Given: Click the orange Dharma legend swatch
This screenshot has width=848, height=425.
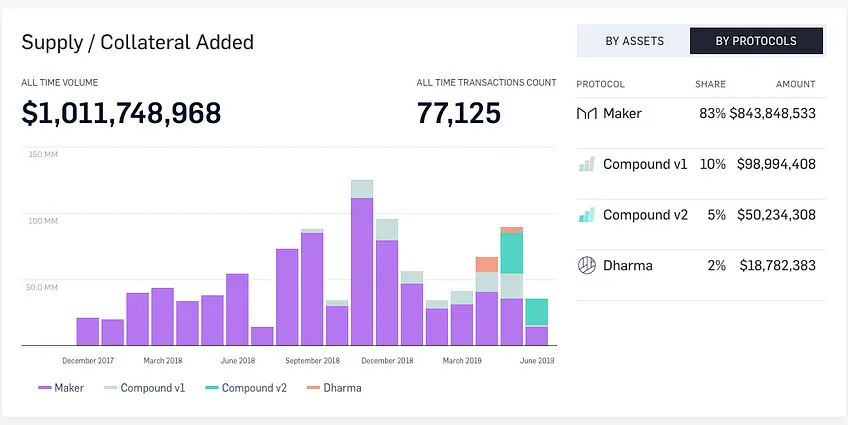Looking at the screenshot, I should [x=313, y=388].
